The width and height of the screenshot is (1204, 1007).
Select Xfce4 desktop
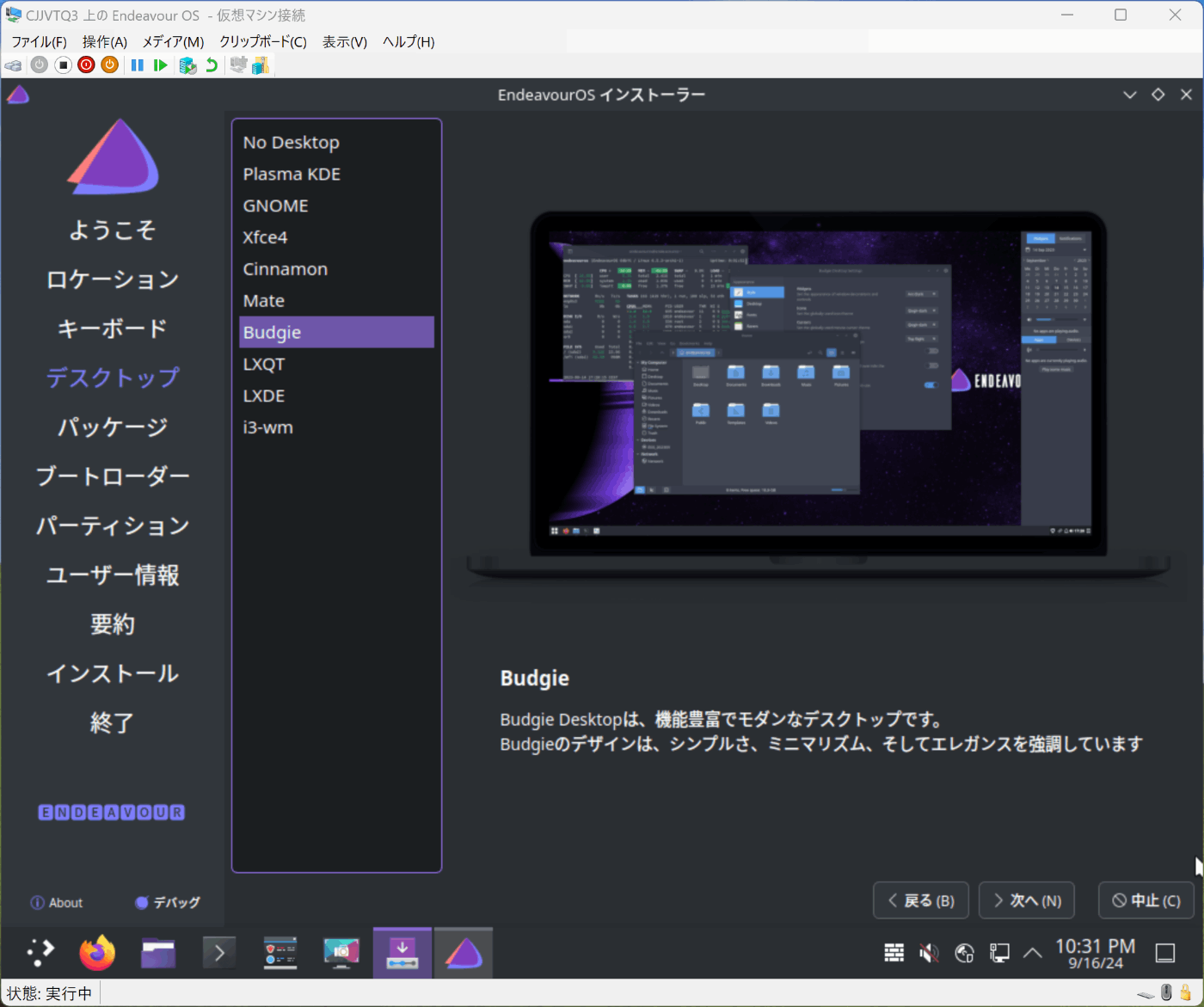pyautogui.click(x=336, y=237)
